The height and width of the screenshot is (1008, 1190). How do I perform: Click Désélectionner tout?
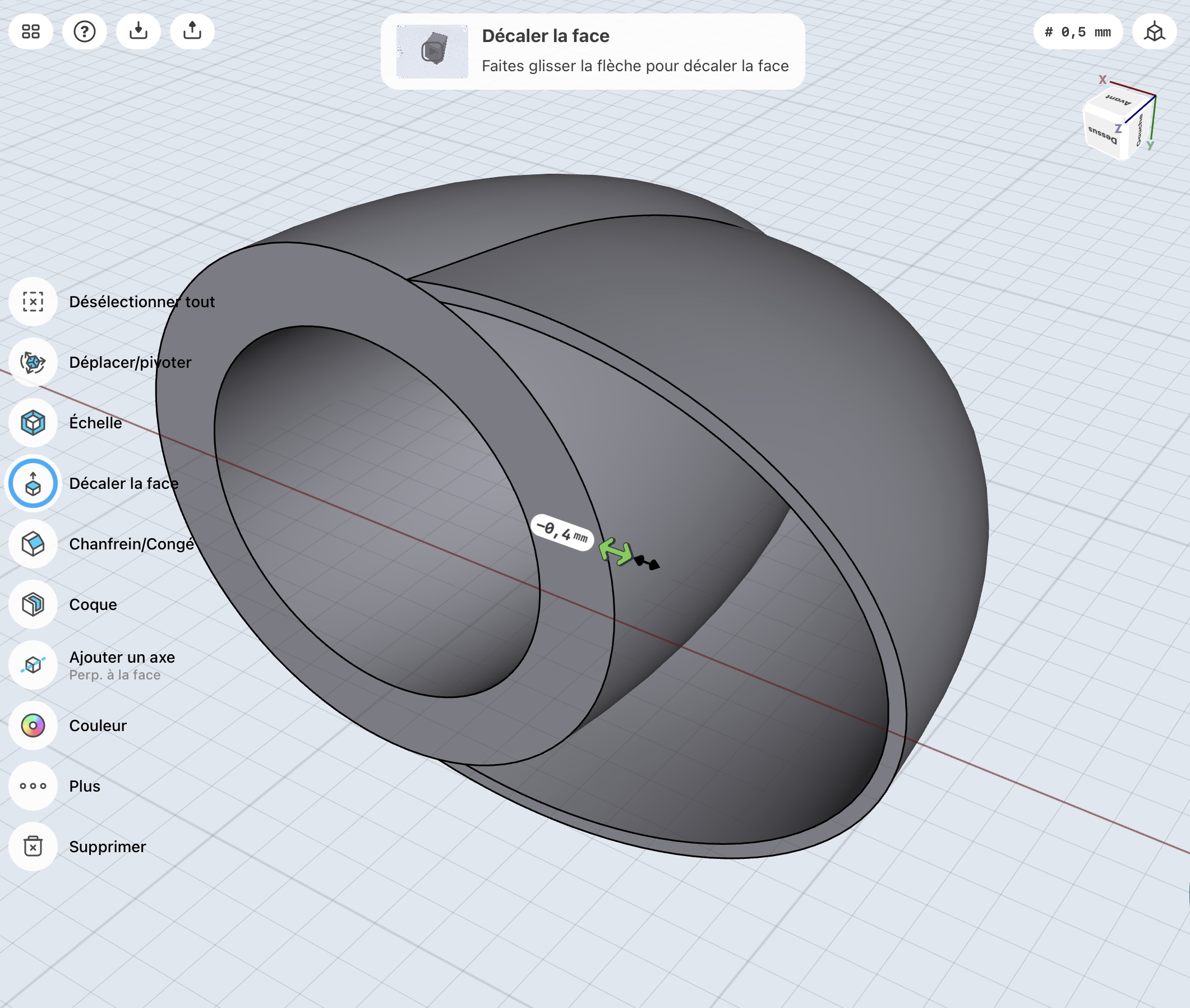(33, 302)
